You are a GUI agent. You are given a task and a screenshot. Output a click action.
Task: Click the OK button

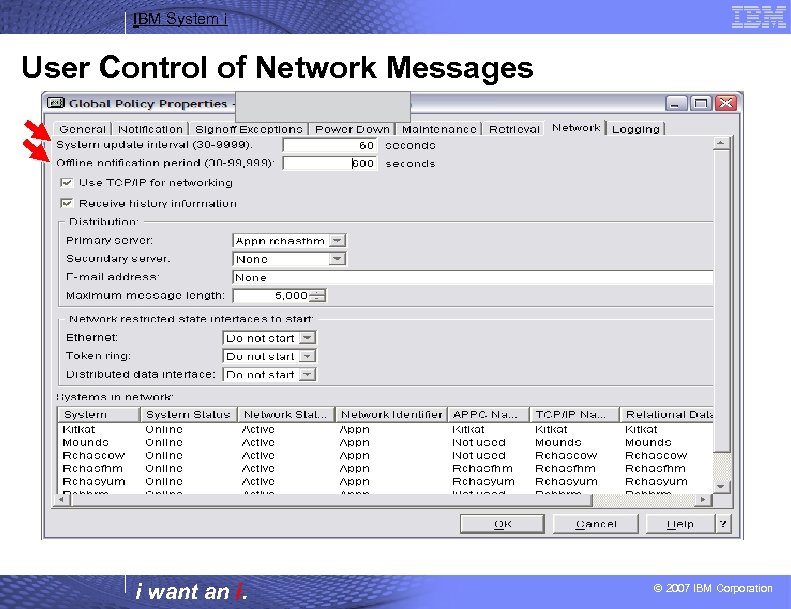pos(502,524)
